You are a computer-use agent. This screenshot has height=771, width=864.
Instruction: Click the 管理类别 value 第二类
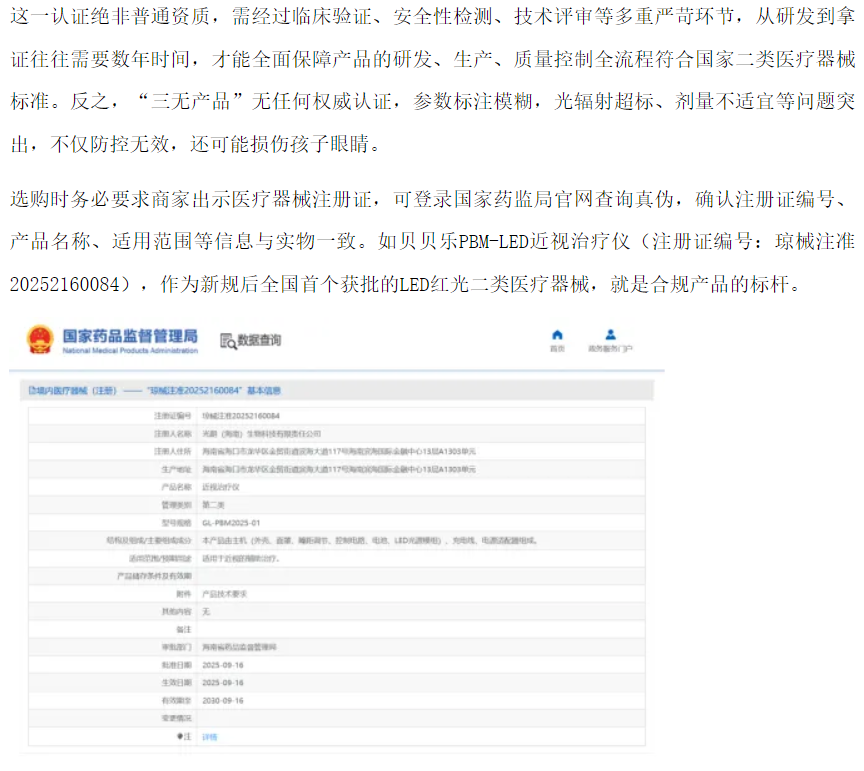[212, 504]
